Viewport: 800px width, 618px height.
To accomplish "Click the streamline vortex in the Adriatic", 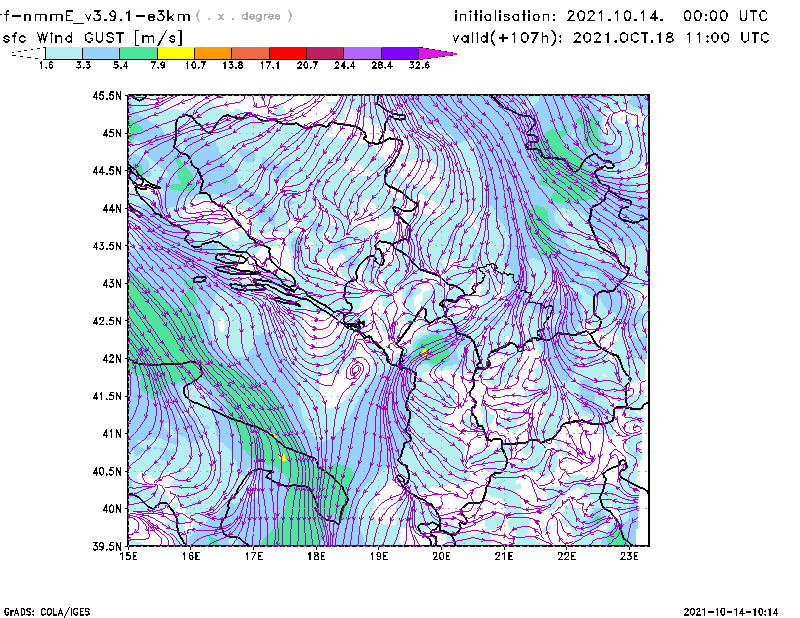I will (356, 368).
